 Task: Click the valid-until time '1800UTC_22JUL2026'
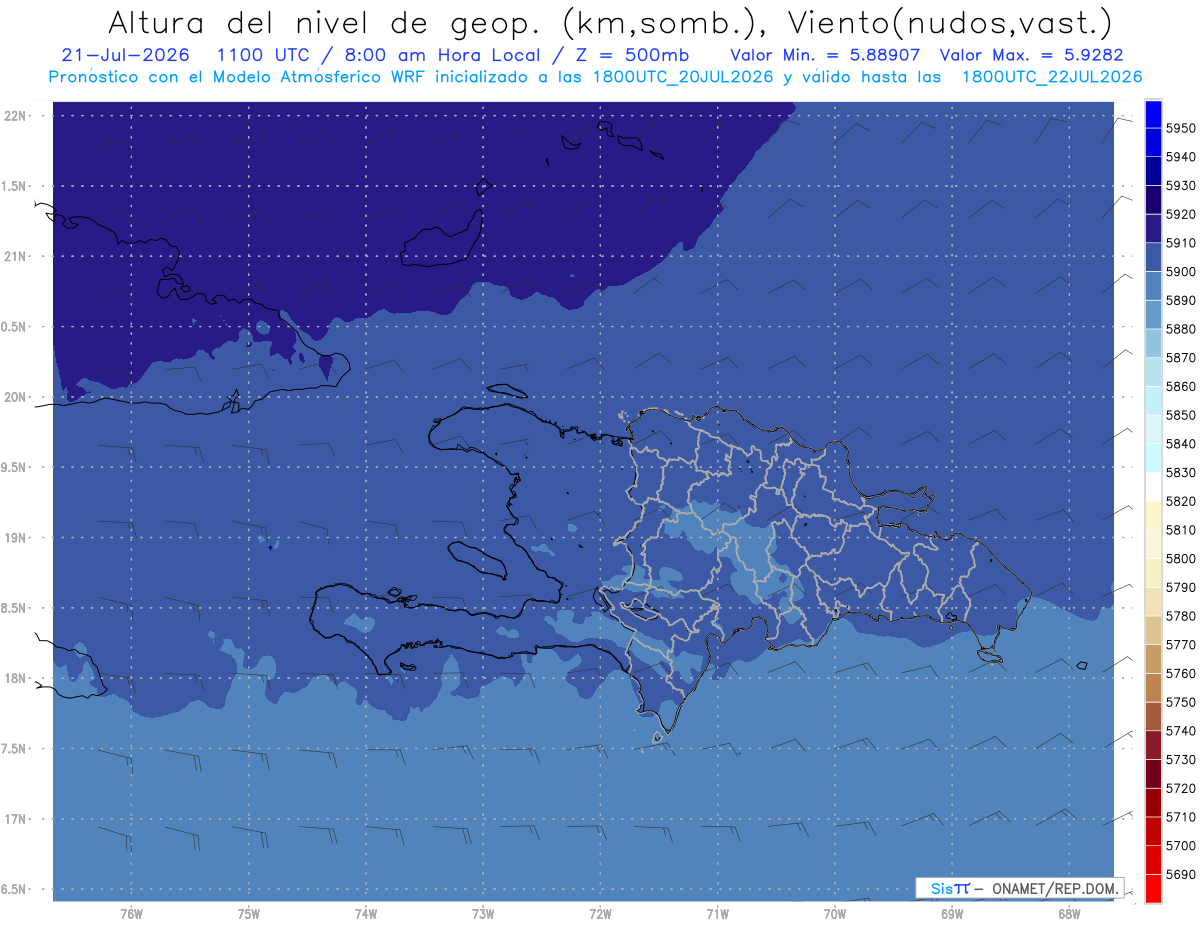pos(1051,77)
